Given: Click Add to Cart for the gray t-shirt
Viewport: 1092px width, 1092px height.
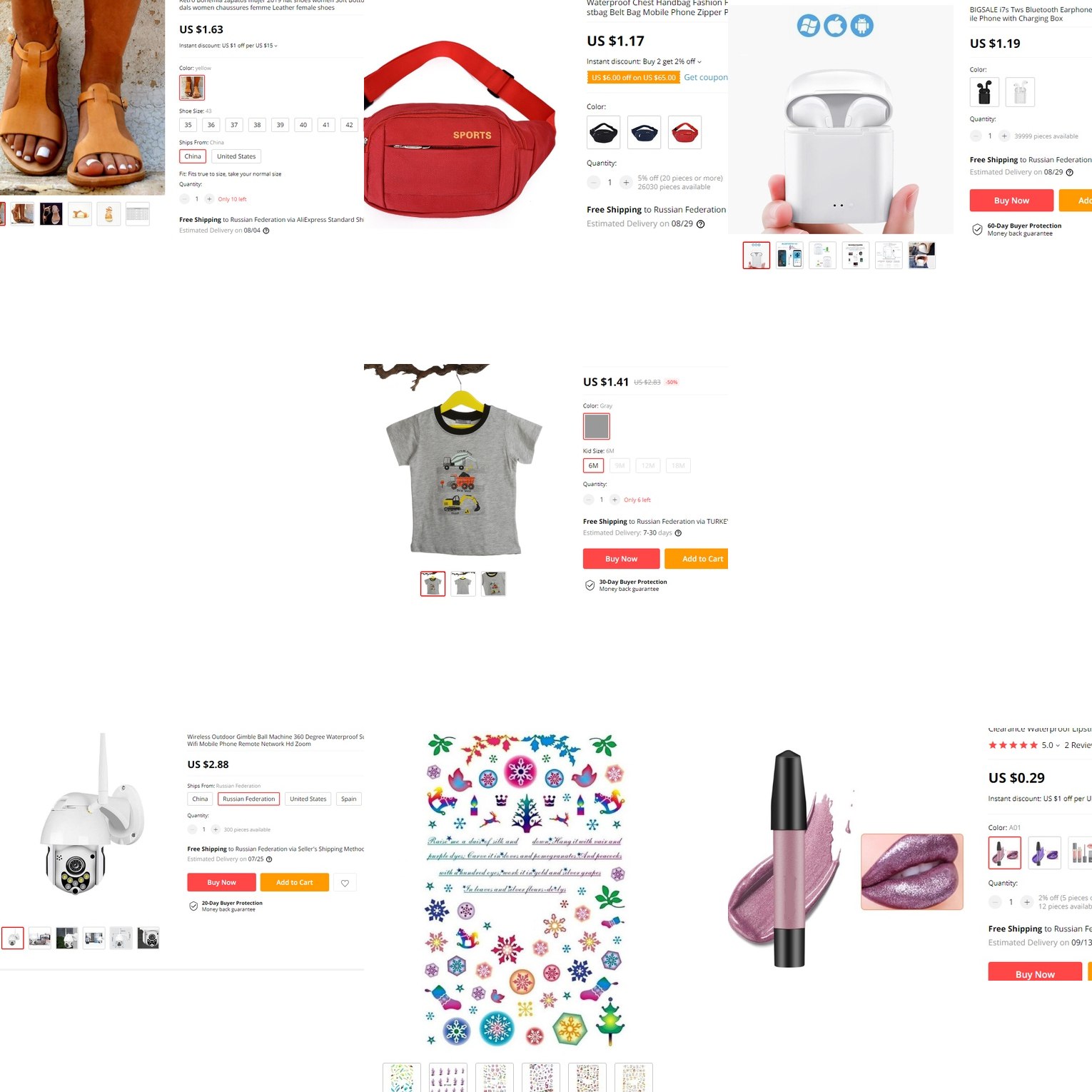Looking at the screenshot, I should (x=696, y=559).
